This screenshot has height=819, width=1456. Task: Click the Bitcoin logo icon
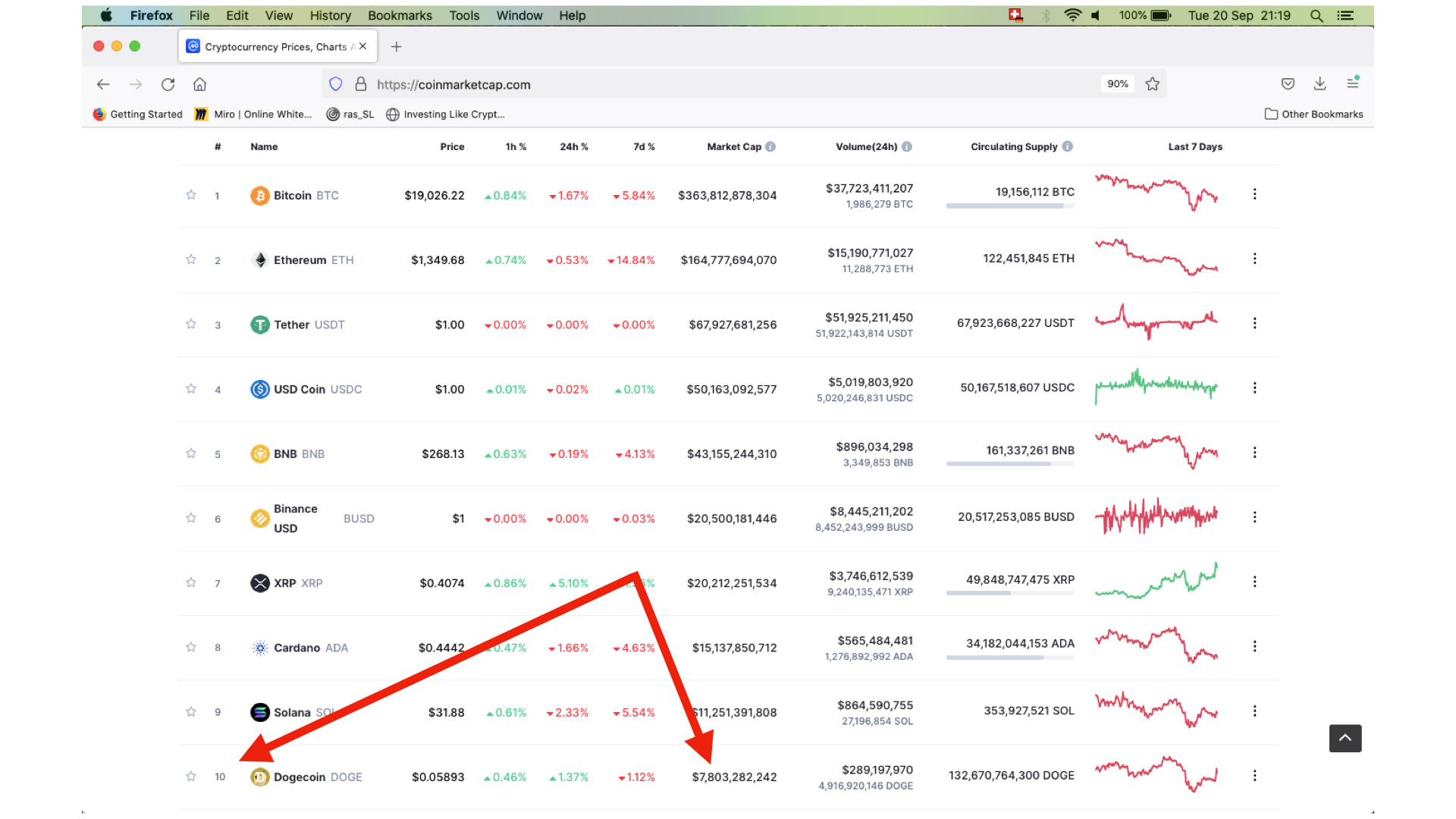tap(260, 196)
